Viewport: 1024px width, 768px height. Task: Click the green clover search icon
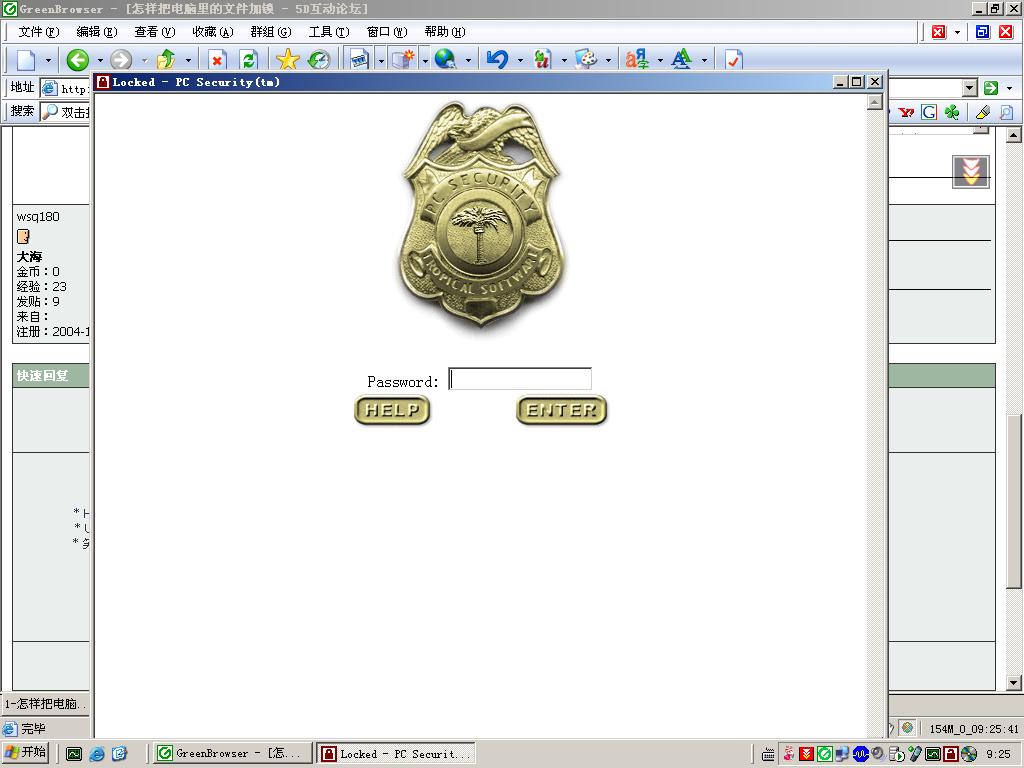[952, 112]
